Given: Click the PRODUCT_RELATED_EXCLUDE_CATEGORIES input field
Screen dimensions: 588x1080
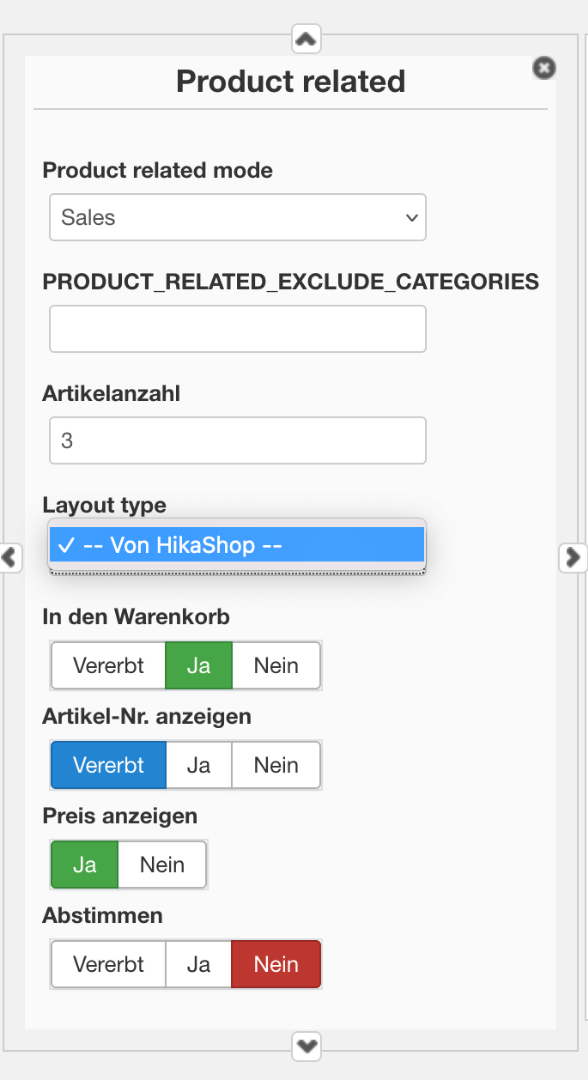Looking at the screenshot, I should click(x=238, y=329).
